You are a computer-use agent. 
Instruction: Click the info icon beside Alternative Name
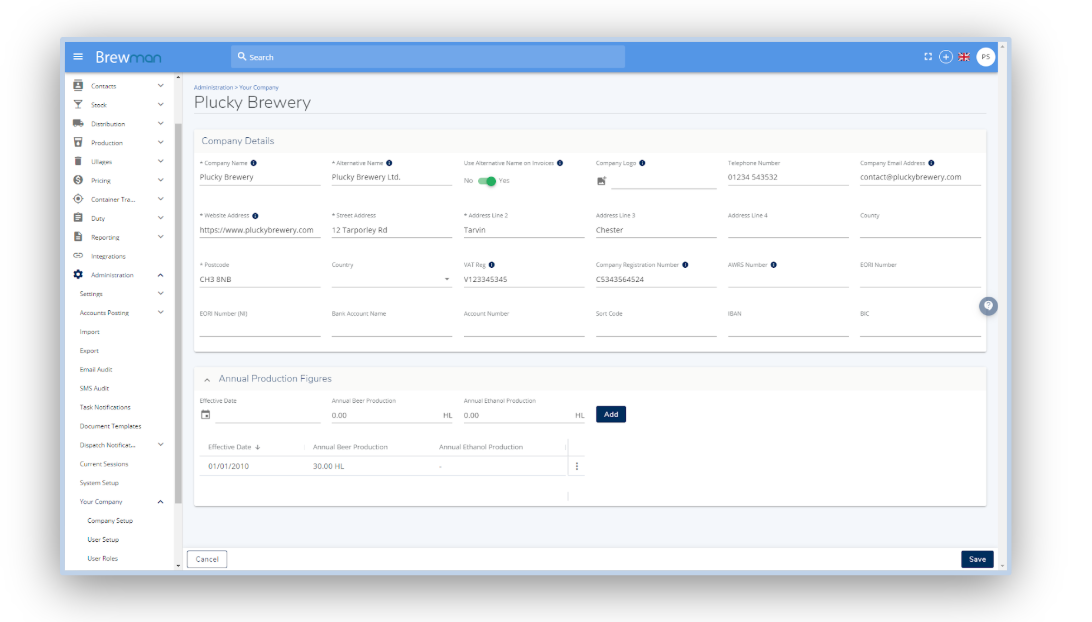click(x=389, y=163)
